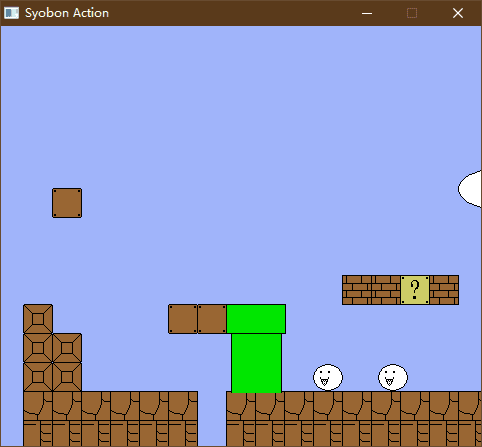Screen dimensions: 482x447
Task: Click the right white round enemy
Action: click(393, 377)
